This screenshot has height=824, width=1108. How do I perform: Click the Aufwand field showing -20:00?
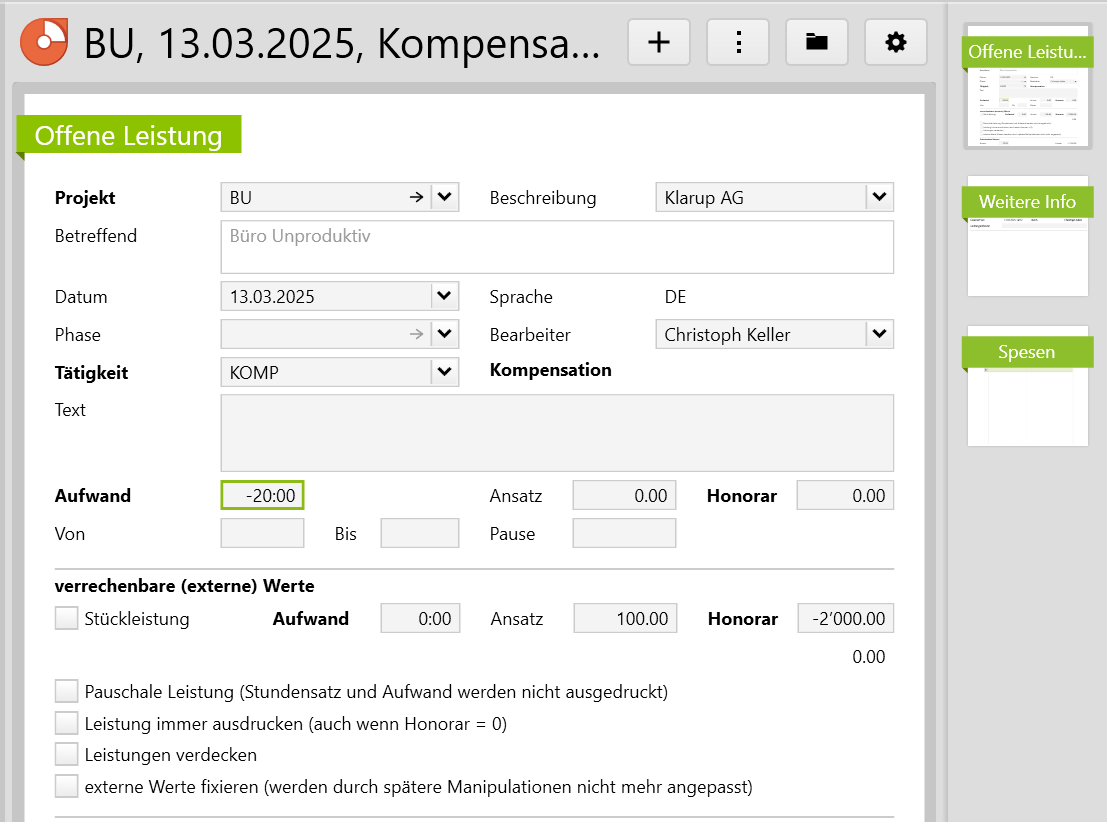click(x=262, y=496)
